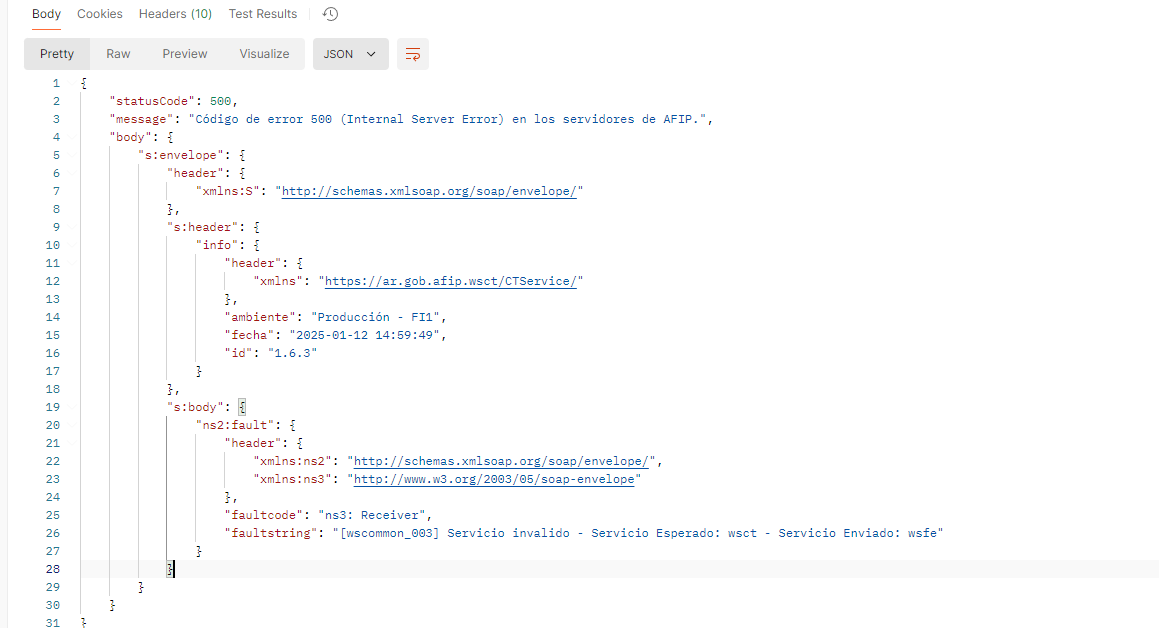Open the response history clock icon
The width and height of the screenshot is (1159, 628).
coord(330,14)
